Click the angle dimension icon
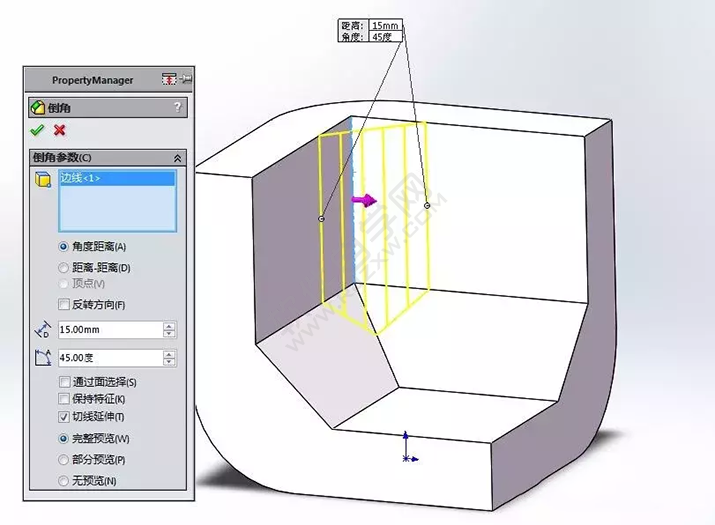The height and width of the screenshot is (525, 715). click(x=43, y=358)
